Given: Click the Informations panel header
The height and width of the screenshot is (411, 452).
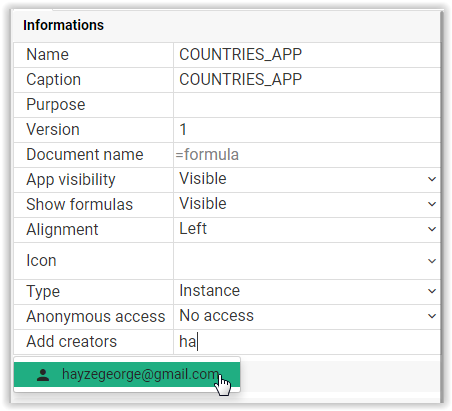Looking at the screenshot, I should click(63, 25).
